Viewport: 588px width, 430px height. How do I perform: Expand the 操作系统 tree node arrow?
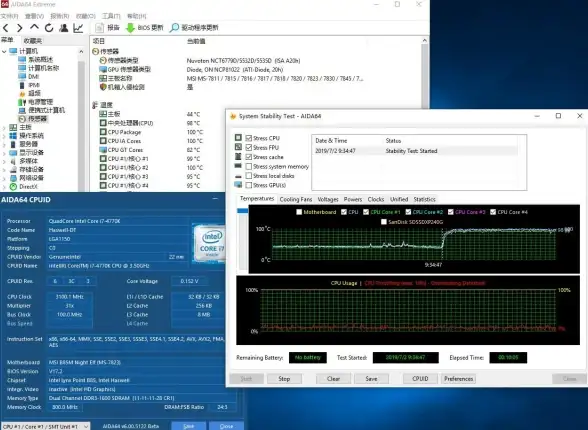click(4, 136)
